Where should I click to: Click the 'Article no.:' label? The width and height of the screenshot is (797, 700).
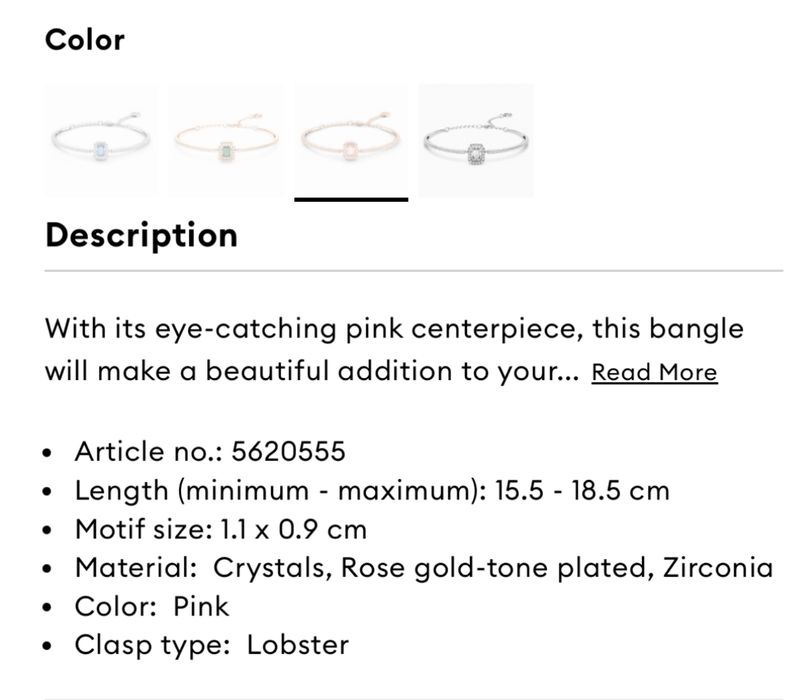tap(149, 451)
